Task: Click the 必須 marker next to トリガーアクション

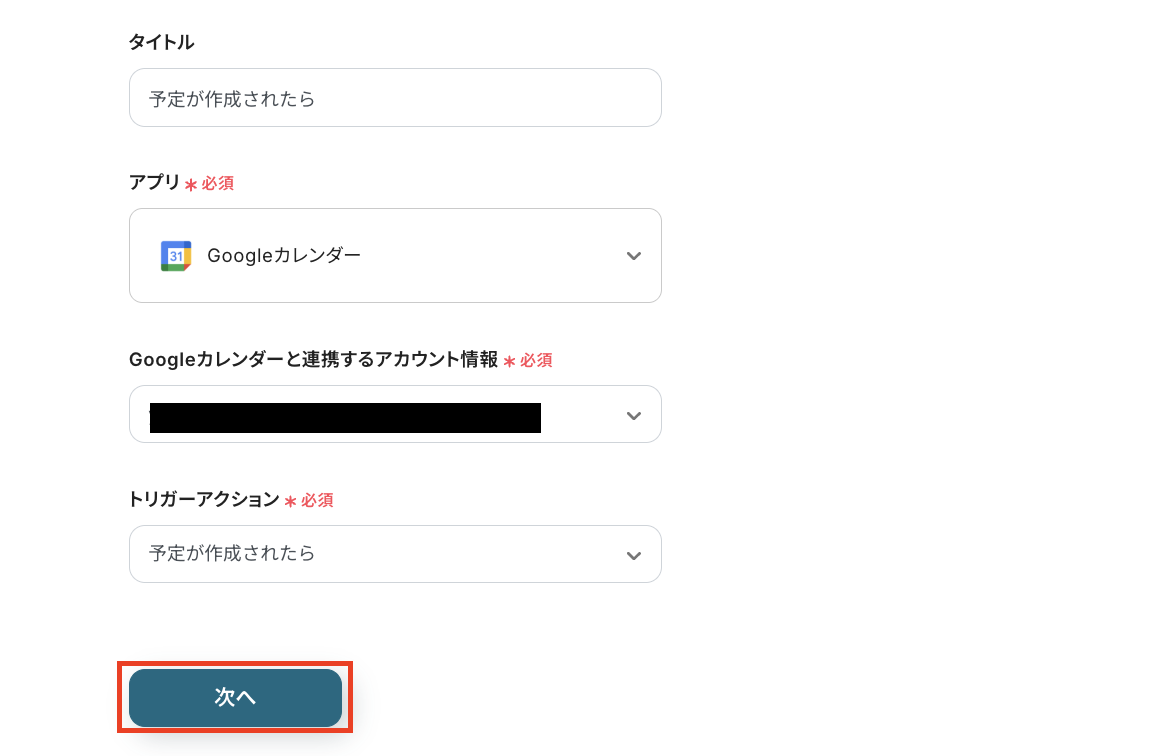Action: (x=318, y=500)
